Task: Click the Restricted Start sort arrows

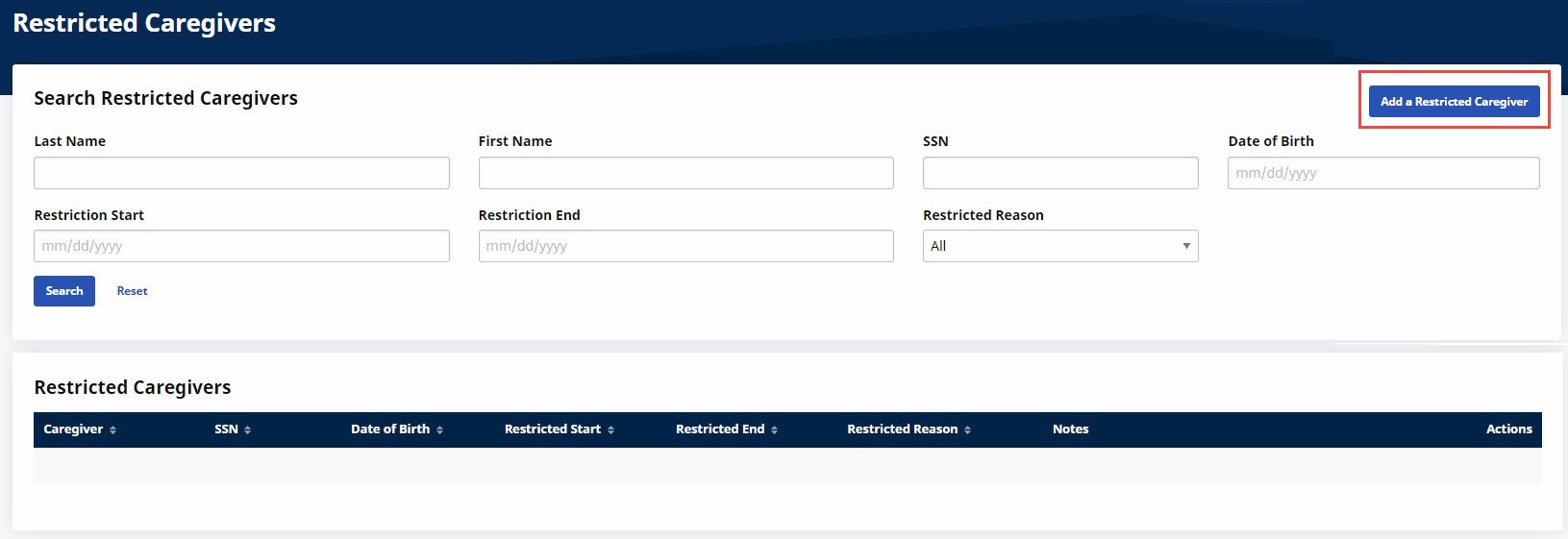Action: [610, 430]
